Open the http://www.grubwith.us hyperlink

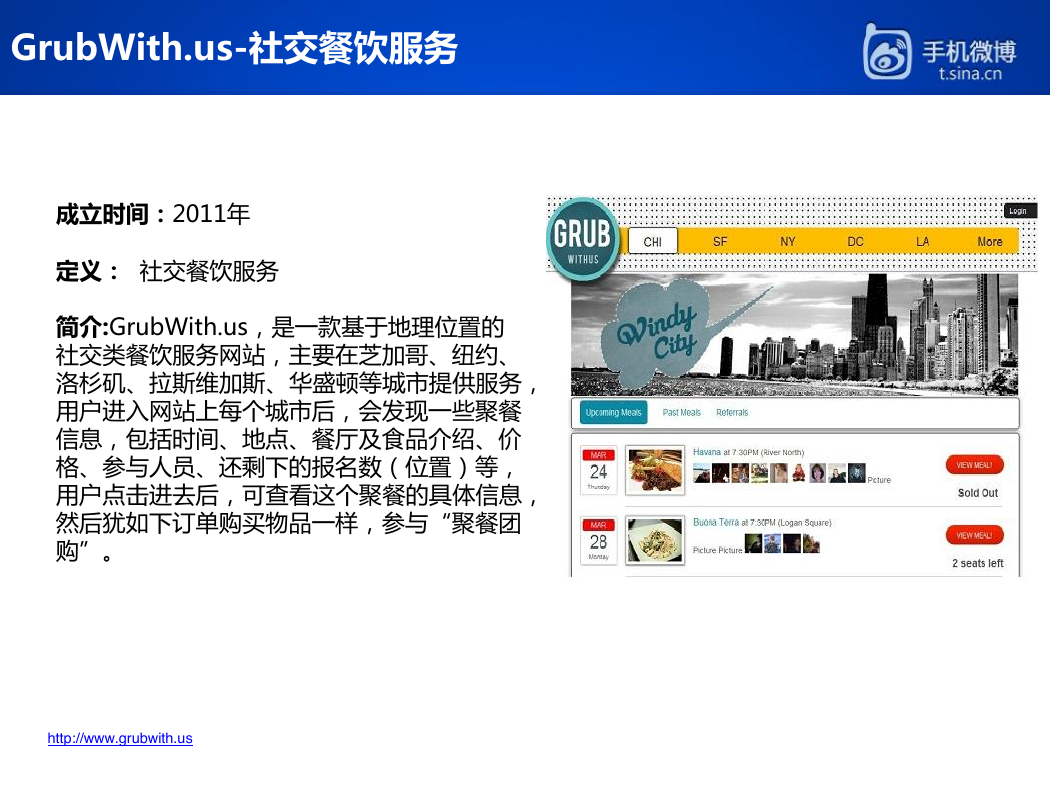(120, 738)
